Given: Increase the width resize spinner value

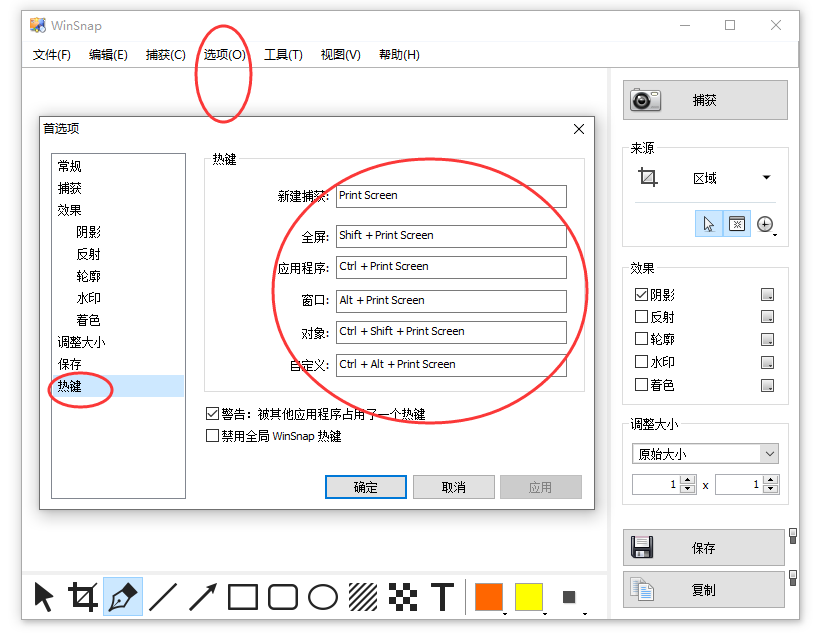Looking at the screenshot, I should [x=688, y=480].
